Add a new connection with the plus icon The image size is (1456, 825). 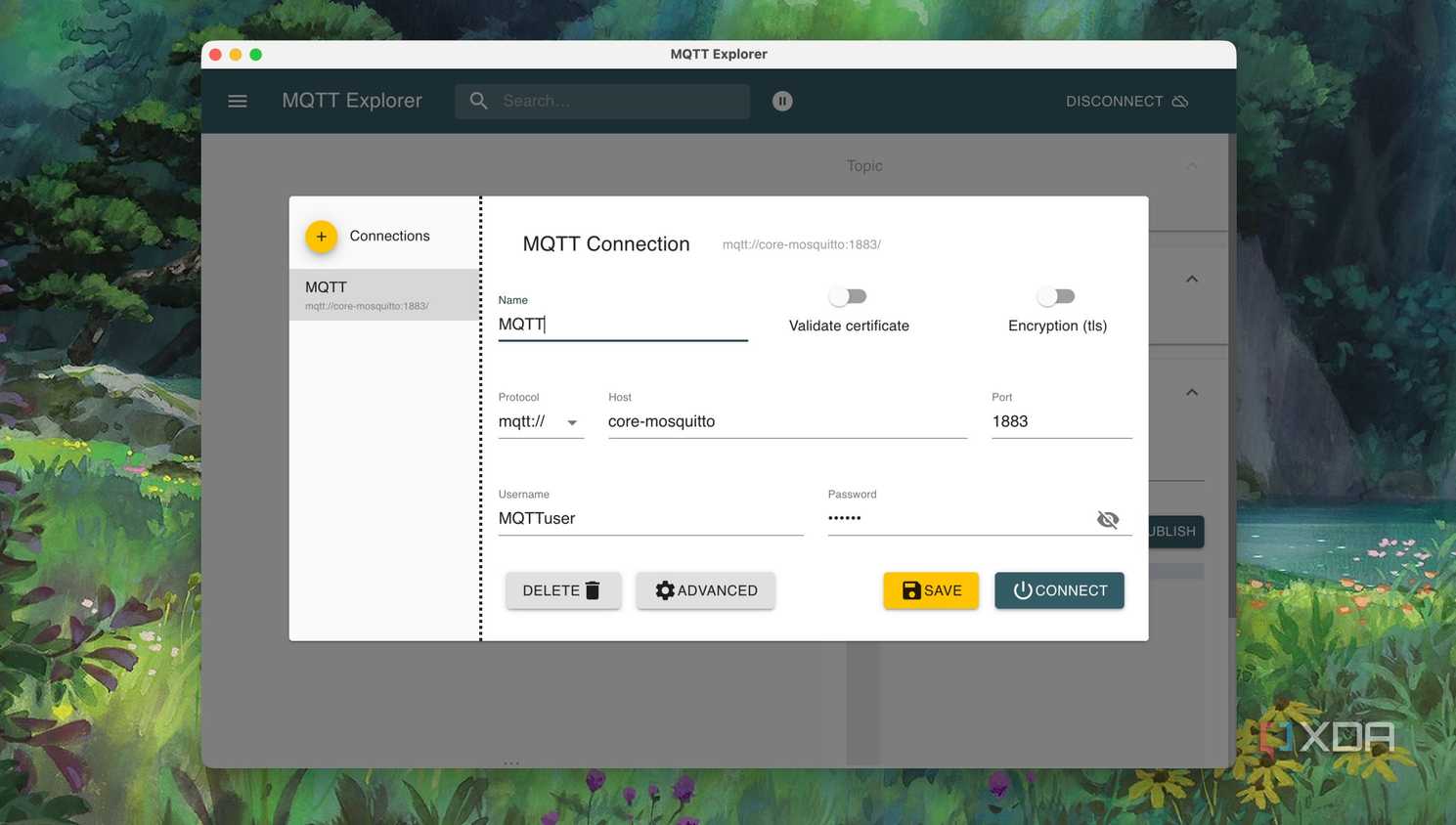click(321, 236)
